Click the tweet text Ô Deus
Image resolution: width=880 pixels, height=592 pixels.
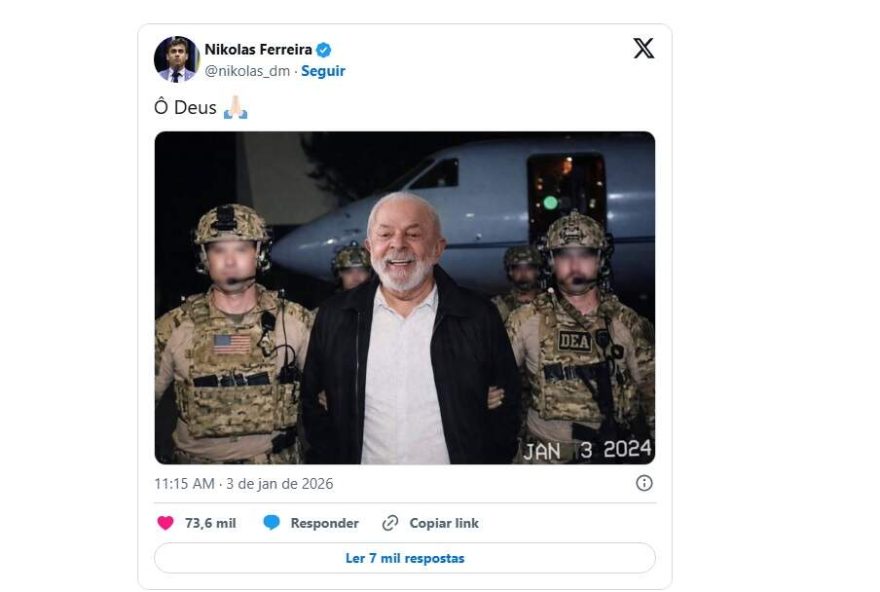tap(182, 105)
